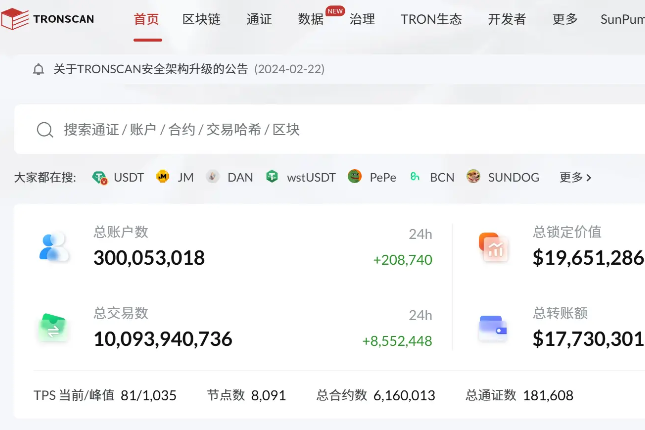
Task: Select the DAN trending search
Action: pyautogui.click(x=240, y=177)
